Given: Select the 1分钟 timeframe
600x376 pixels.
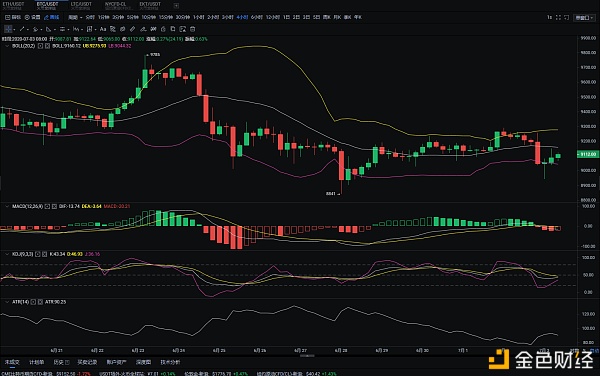Looking at the screenshot, I should coord(103,17).
